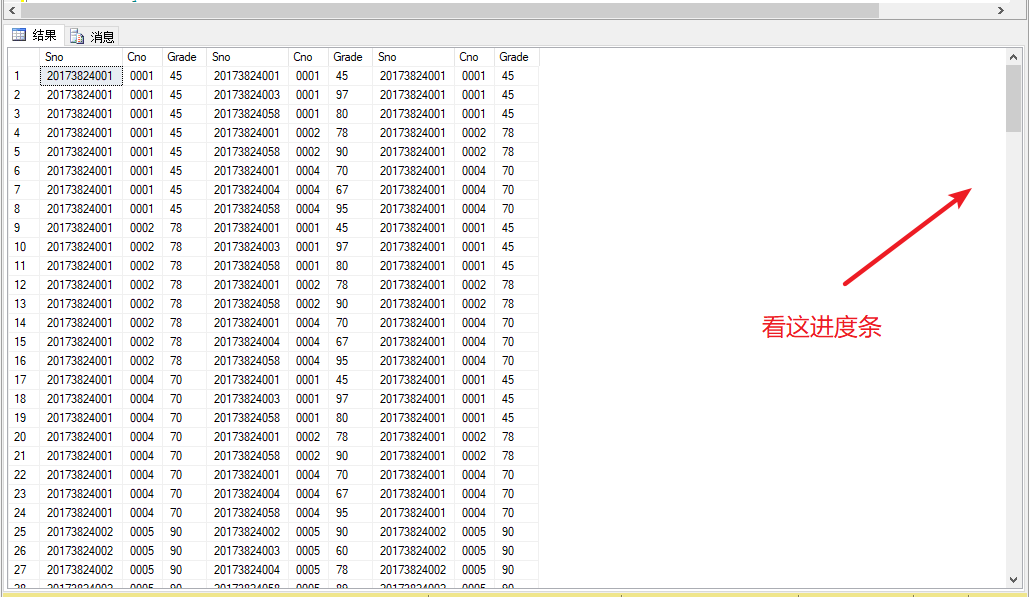Select row header number 17

[24, 380]
